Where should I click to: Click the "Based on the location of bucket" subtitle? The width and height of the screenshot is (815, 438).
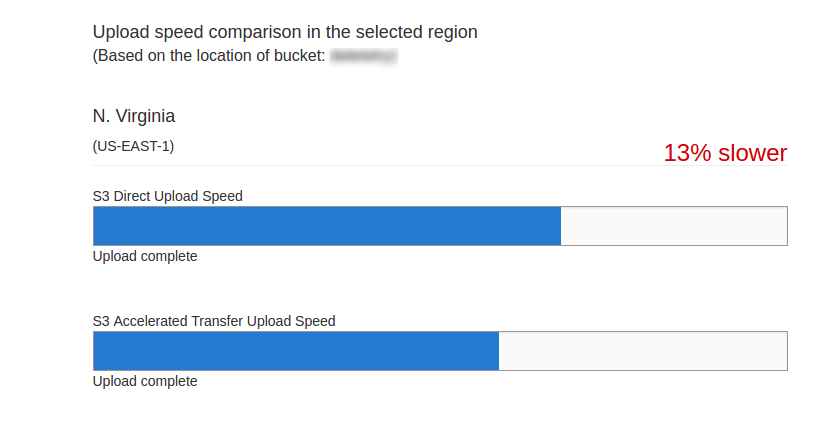pyautogui.click(x=209, y=56)
